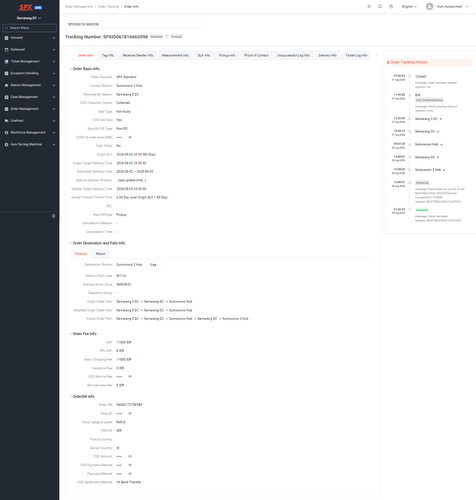Switch to the Delivery Info tab
Image resolution: width=476 pixels, height=500 pixels.
pyautogui.click(x=327, y=55)
